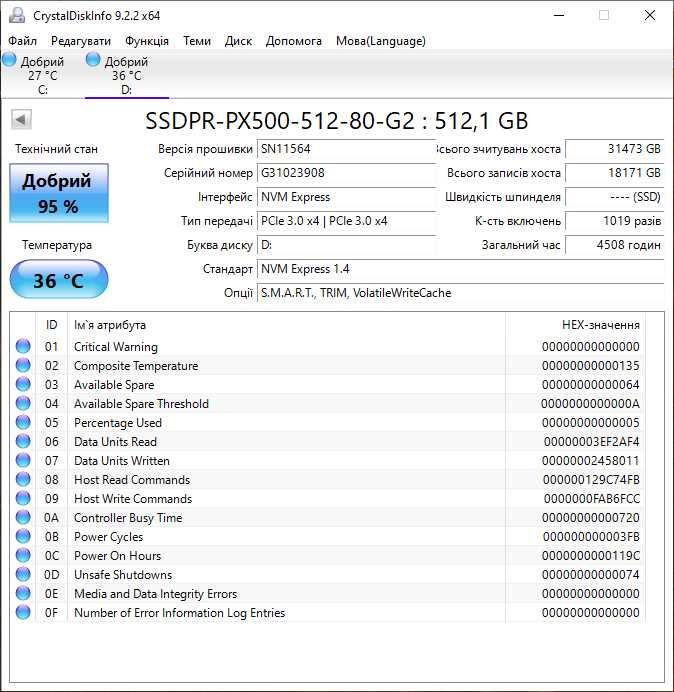This screenshot has width=674, height=692.
Task: Click the status orb for Critical Warning
Action: click(23, 346)
